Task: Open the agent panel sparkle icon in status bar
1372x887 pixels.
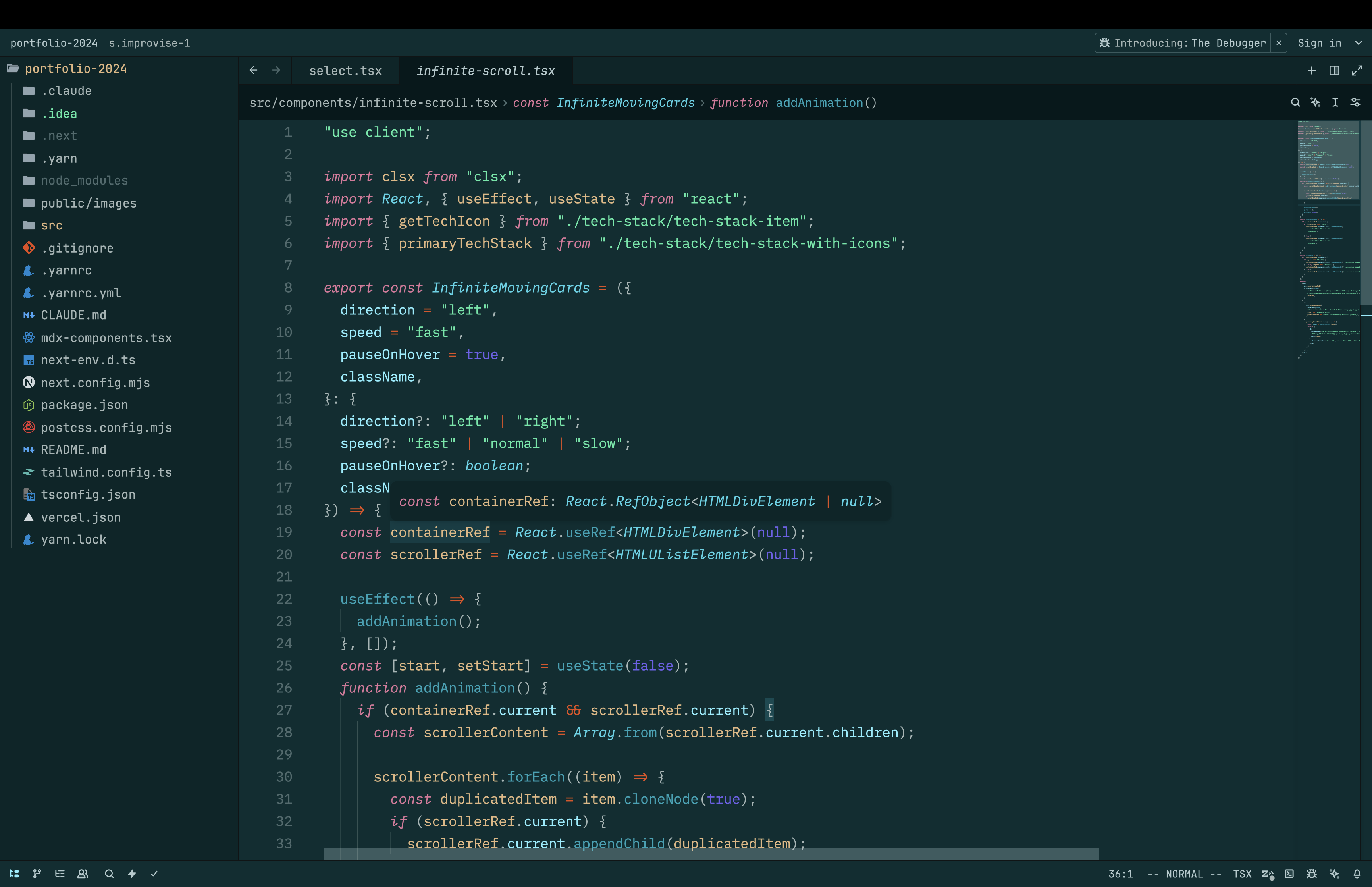Action: [1335, 874]
